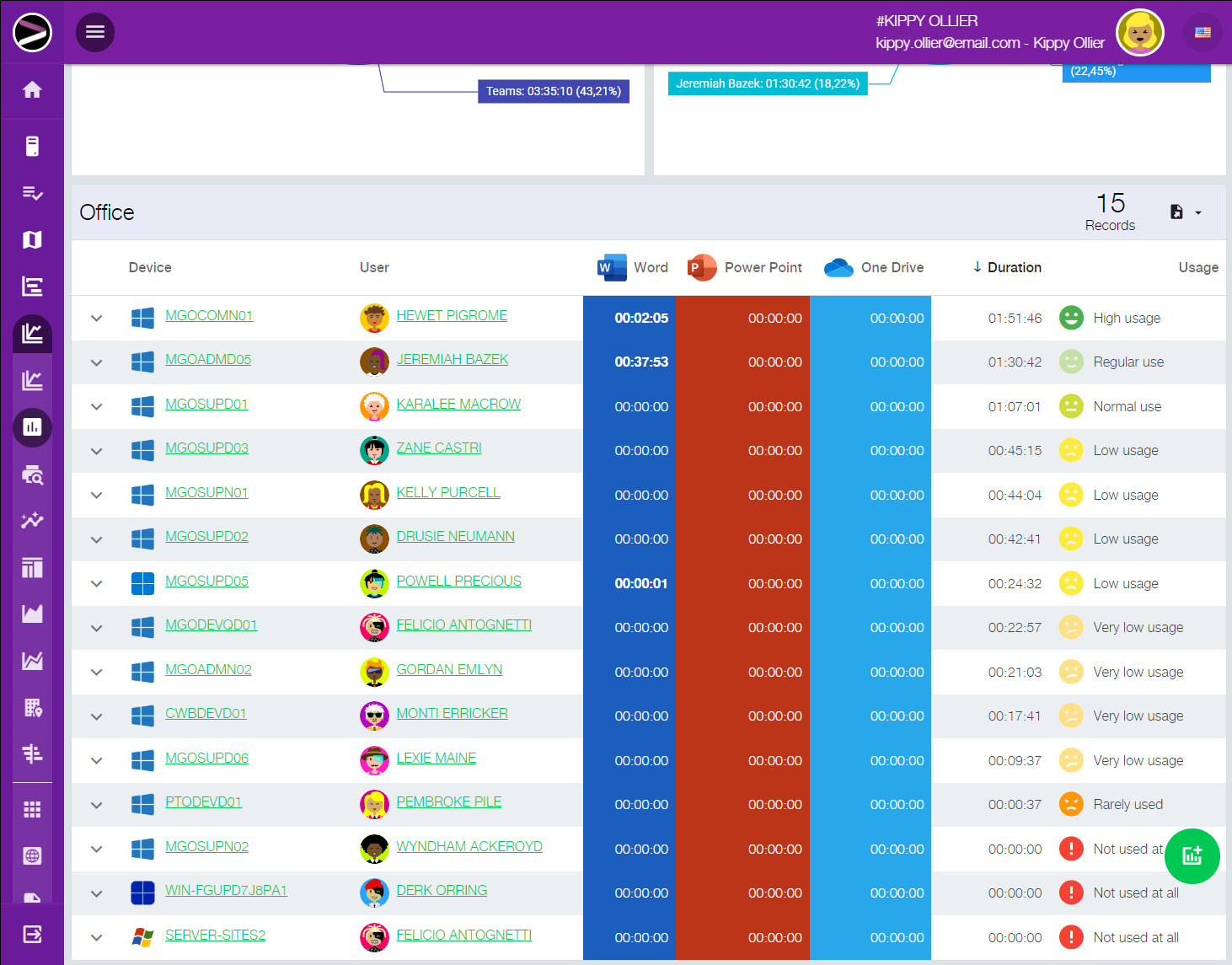
Task: Select the US flag language icon
Action: click(x=1203, y=33)
